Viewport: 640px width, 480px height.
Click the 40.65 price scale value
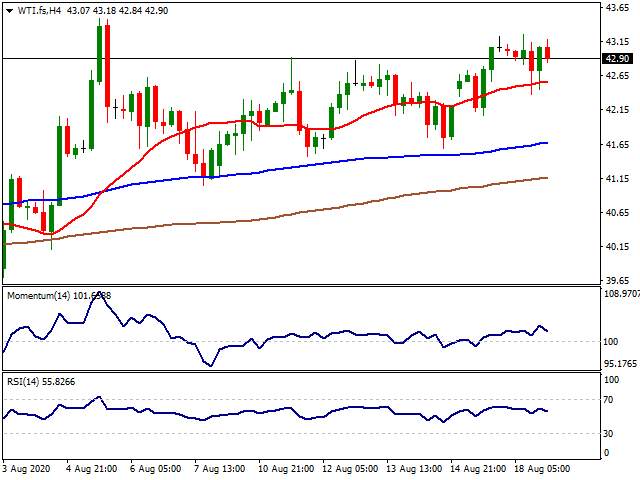pyautogui.click(x=617, y=212)
